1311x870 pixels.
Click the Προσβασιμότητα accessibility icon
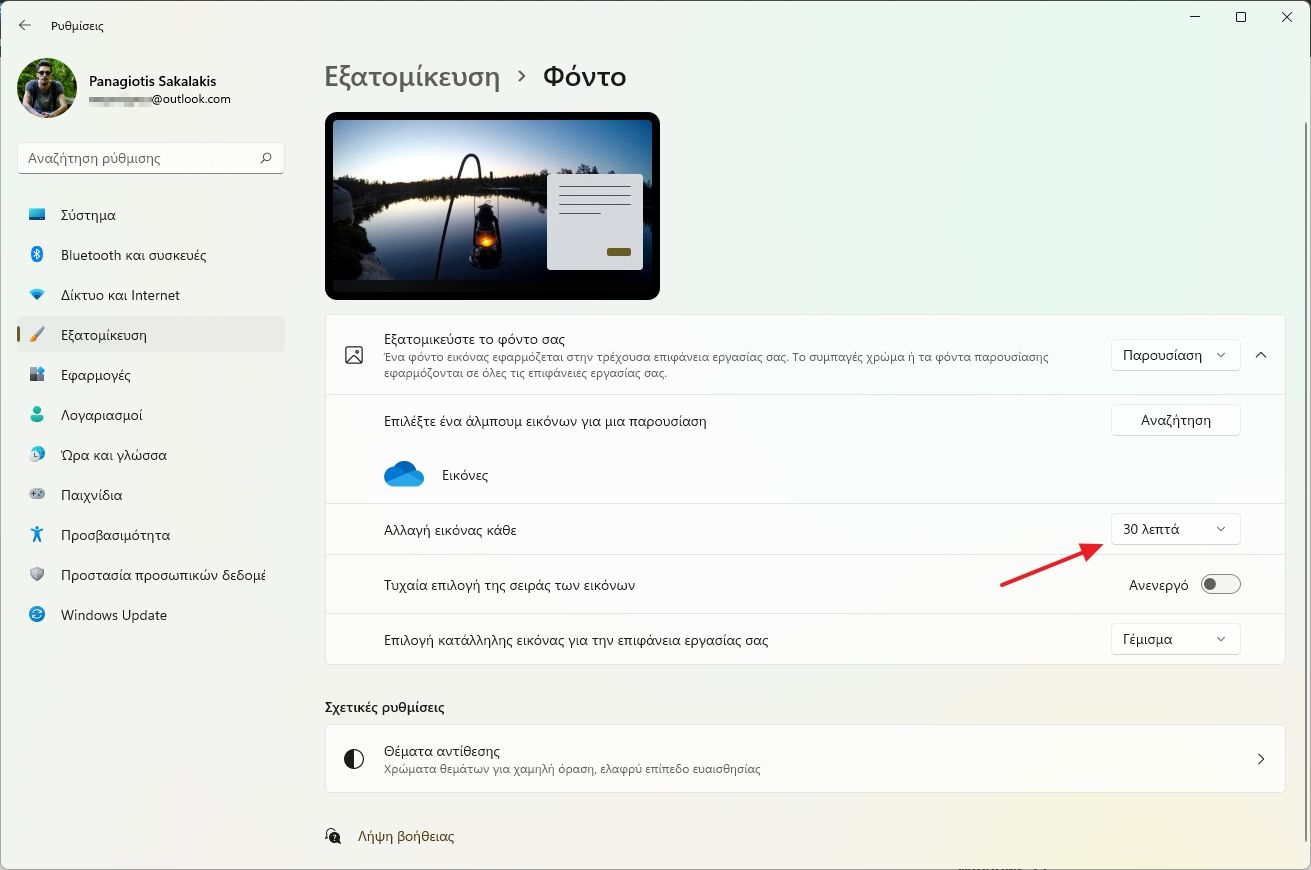click(37, 535)
